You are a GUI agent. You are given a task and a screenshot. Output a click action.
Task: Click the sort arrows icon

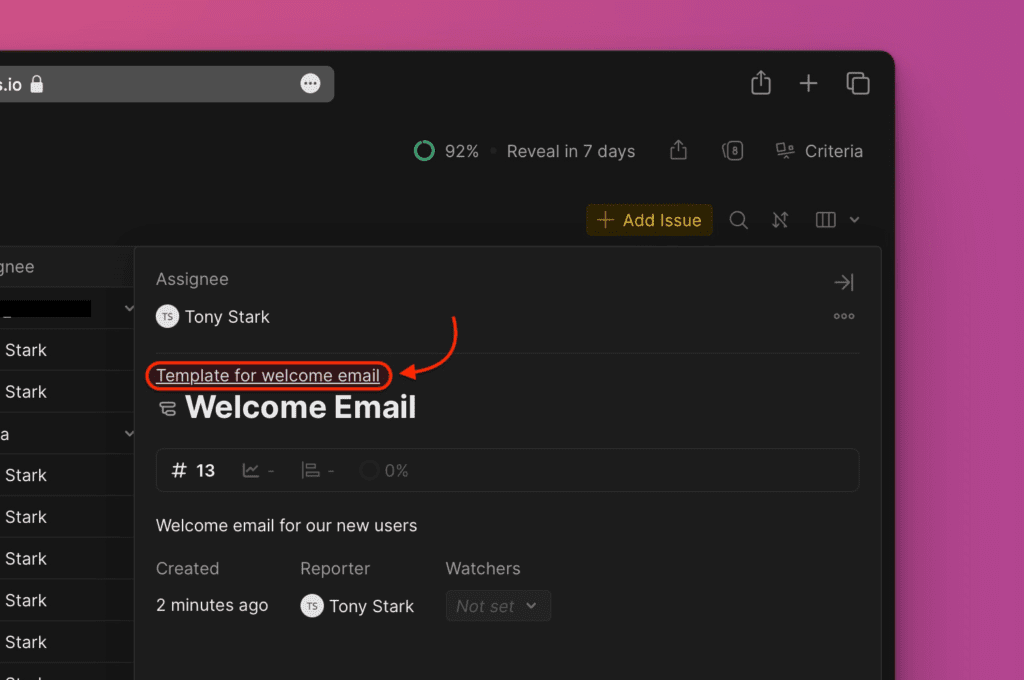pyautogui.click(x=781, y=220)
